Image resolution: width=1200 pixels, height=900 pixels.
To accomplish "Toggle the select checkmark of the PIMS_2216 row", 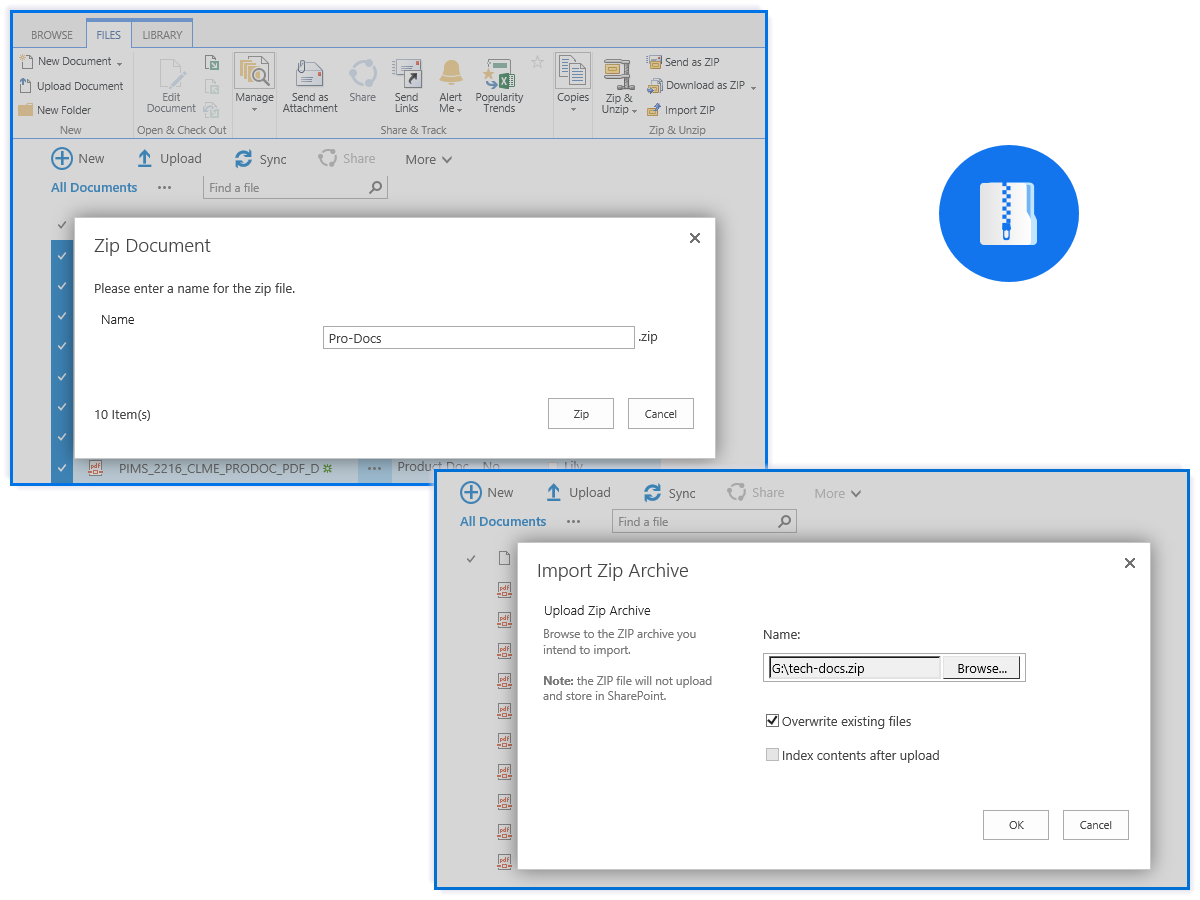I will (x=62, y=467).
